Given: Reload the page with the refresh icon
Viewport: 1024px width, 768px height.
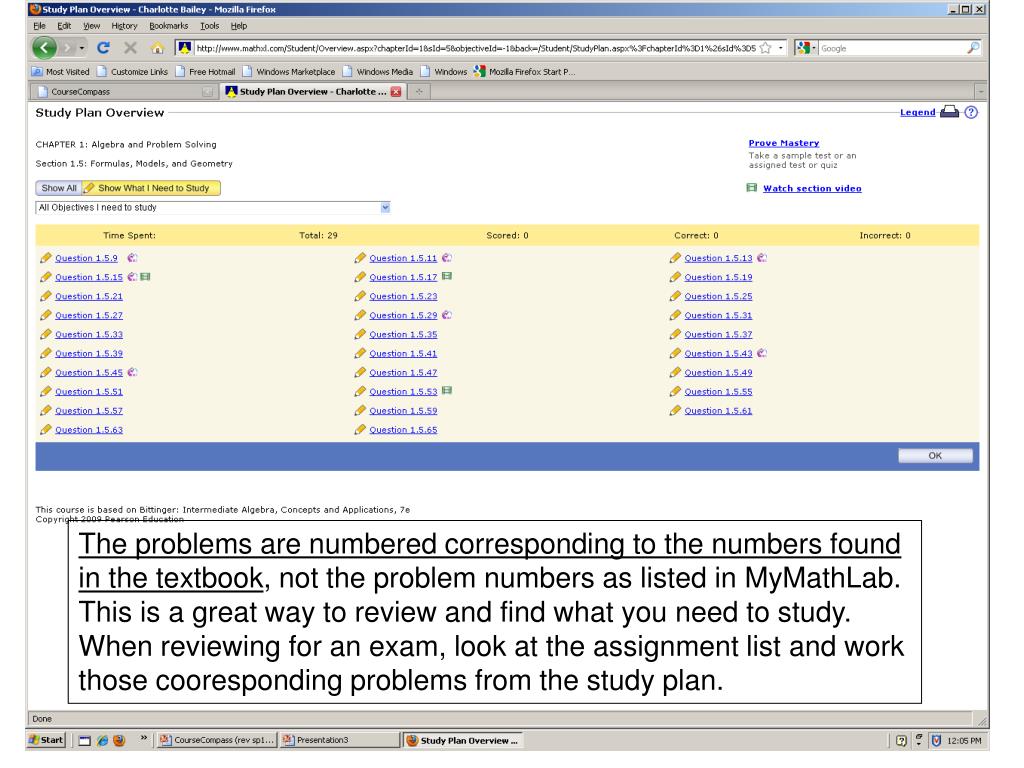Looking at the screenshot, I should 103,48.
